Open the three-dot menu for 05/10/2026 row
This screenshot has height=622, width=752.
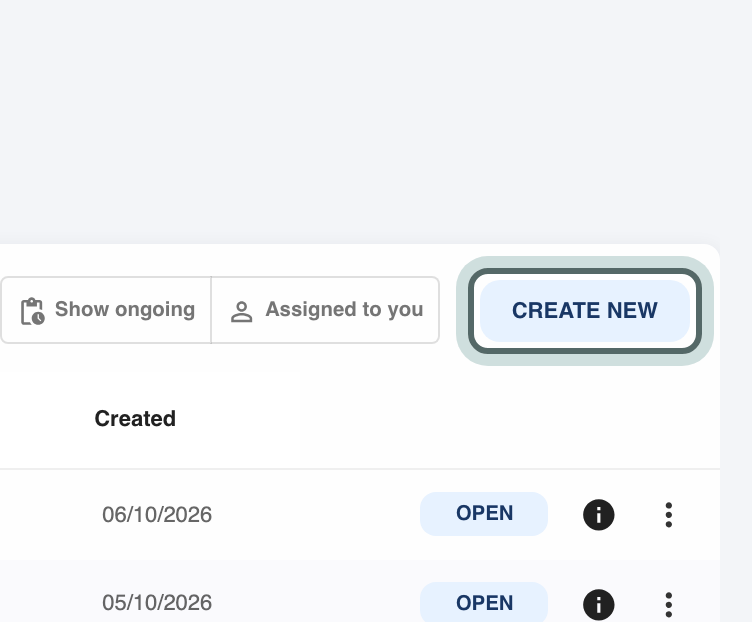tap(669, 605)
